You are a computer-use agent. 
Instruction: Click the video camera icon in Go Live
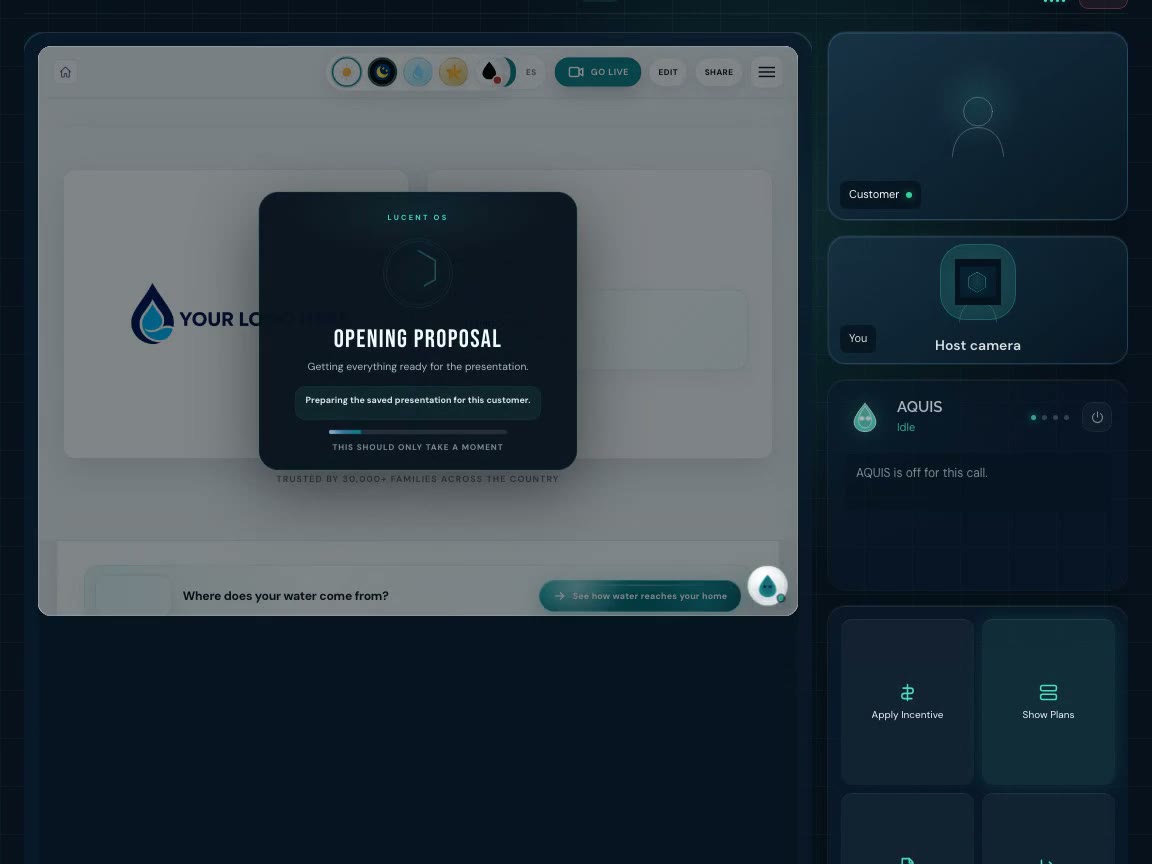coord(576,72)
